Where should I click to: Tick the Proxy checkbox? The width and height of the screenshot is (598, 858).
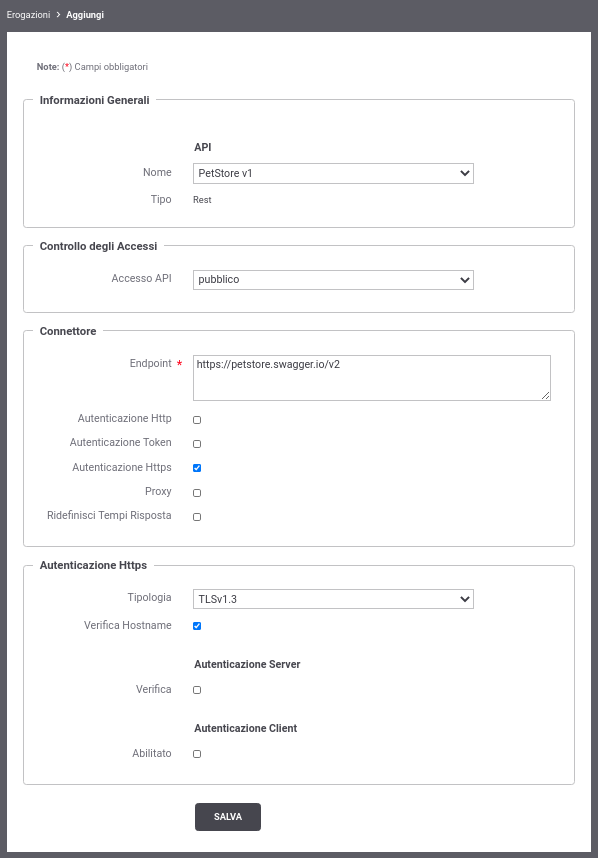(x=197, y=492)
